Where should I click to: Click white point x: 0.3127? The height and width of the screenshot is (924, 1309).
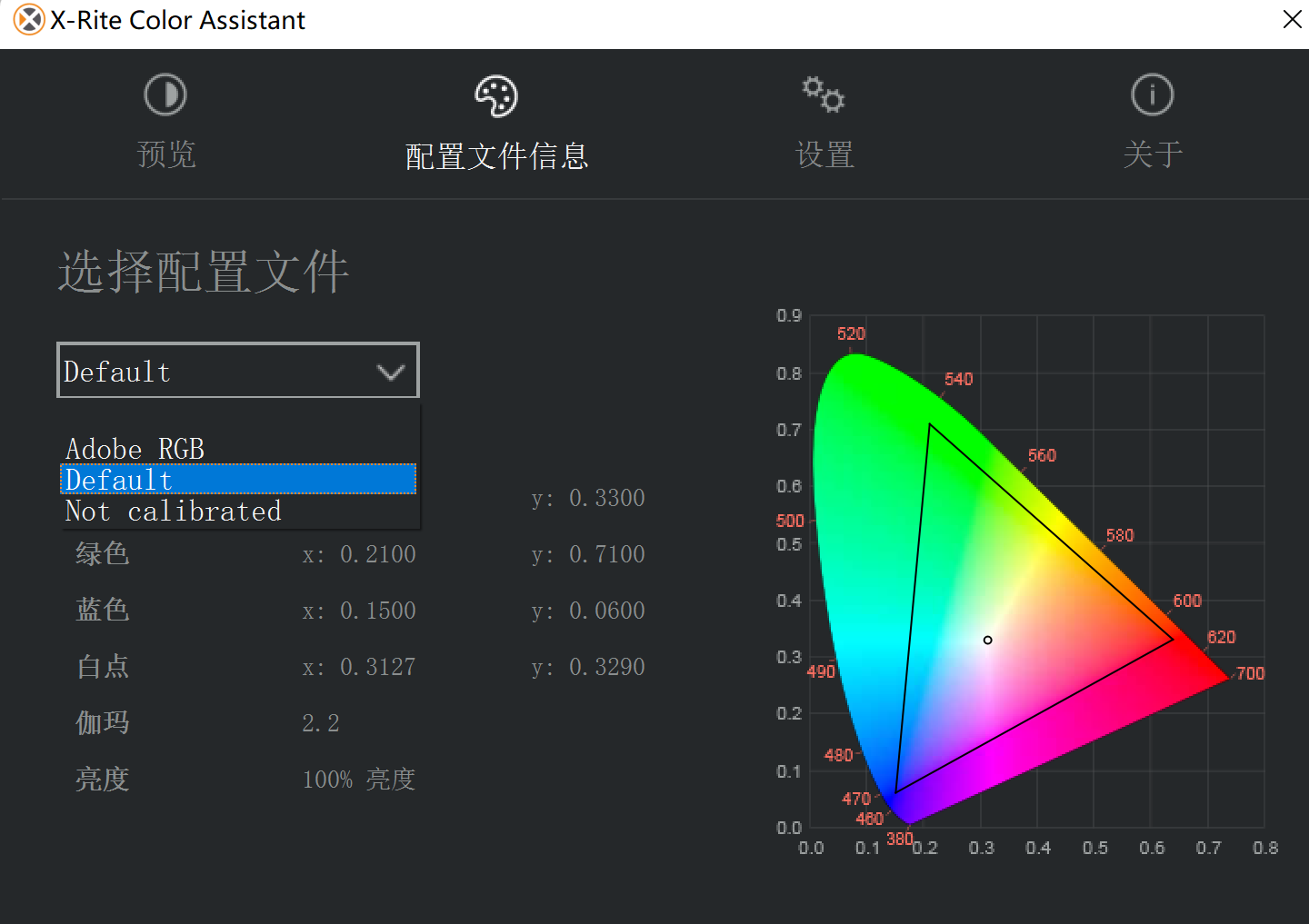coord(359,667)
